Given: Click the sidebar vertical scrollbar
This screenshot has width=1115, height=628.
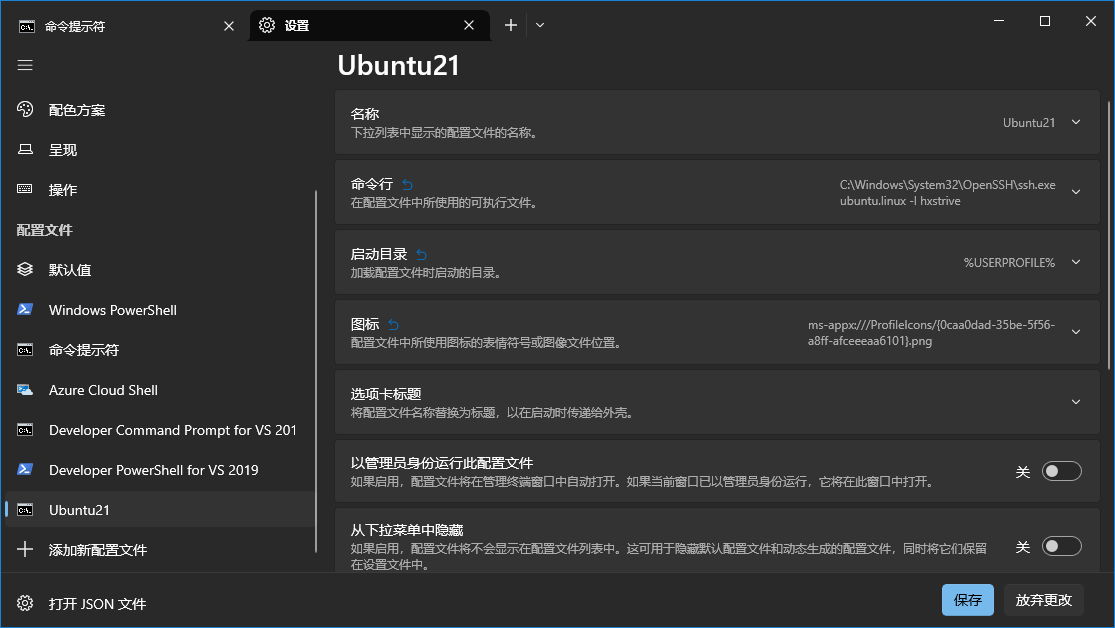Looking at the screenshot, I should pyautogui.click(x=316, y=371).
